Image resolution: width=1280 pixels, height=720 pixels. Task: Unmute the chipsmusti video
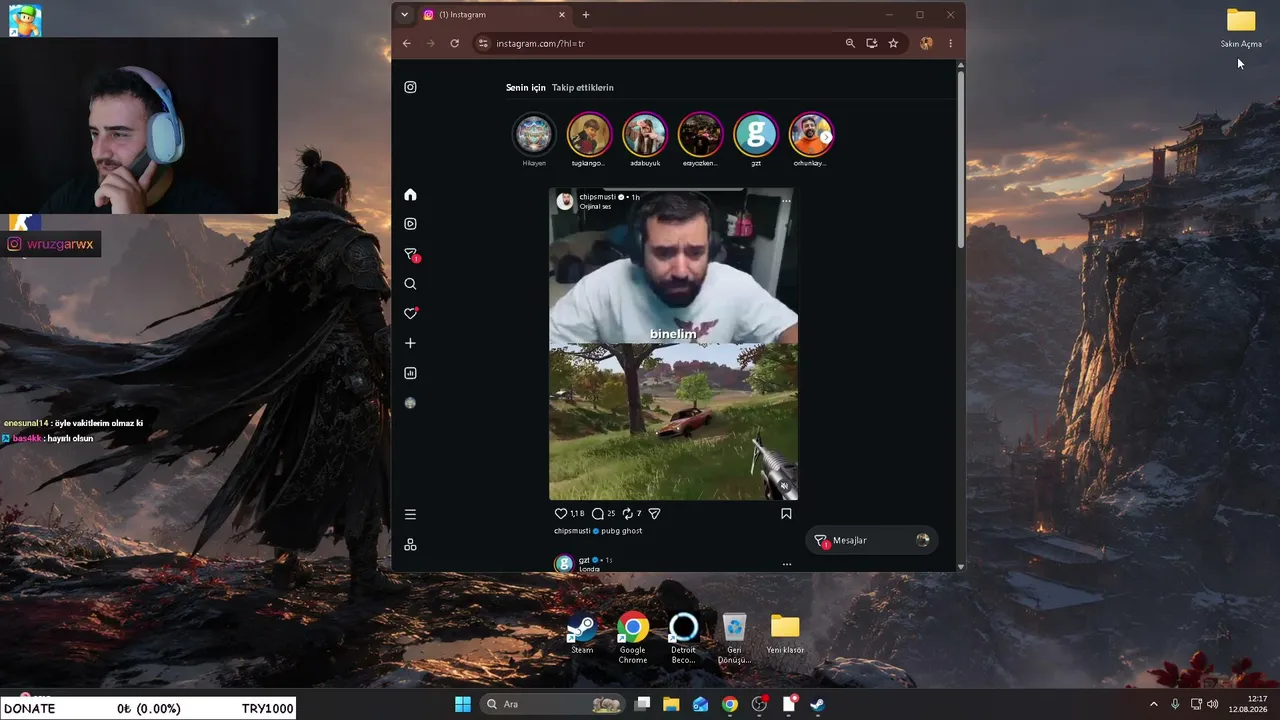(784, 486)
